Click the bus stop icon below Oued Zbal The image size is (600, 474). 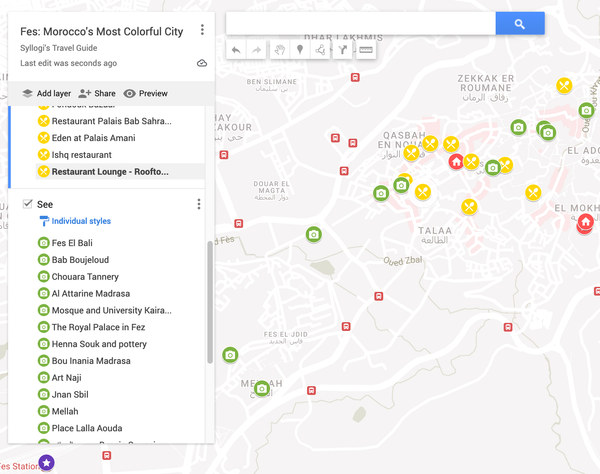[x=378, y=296]
